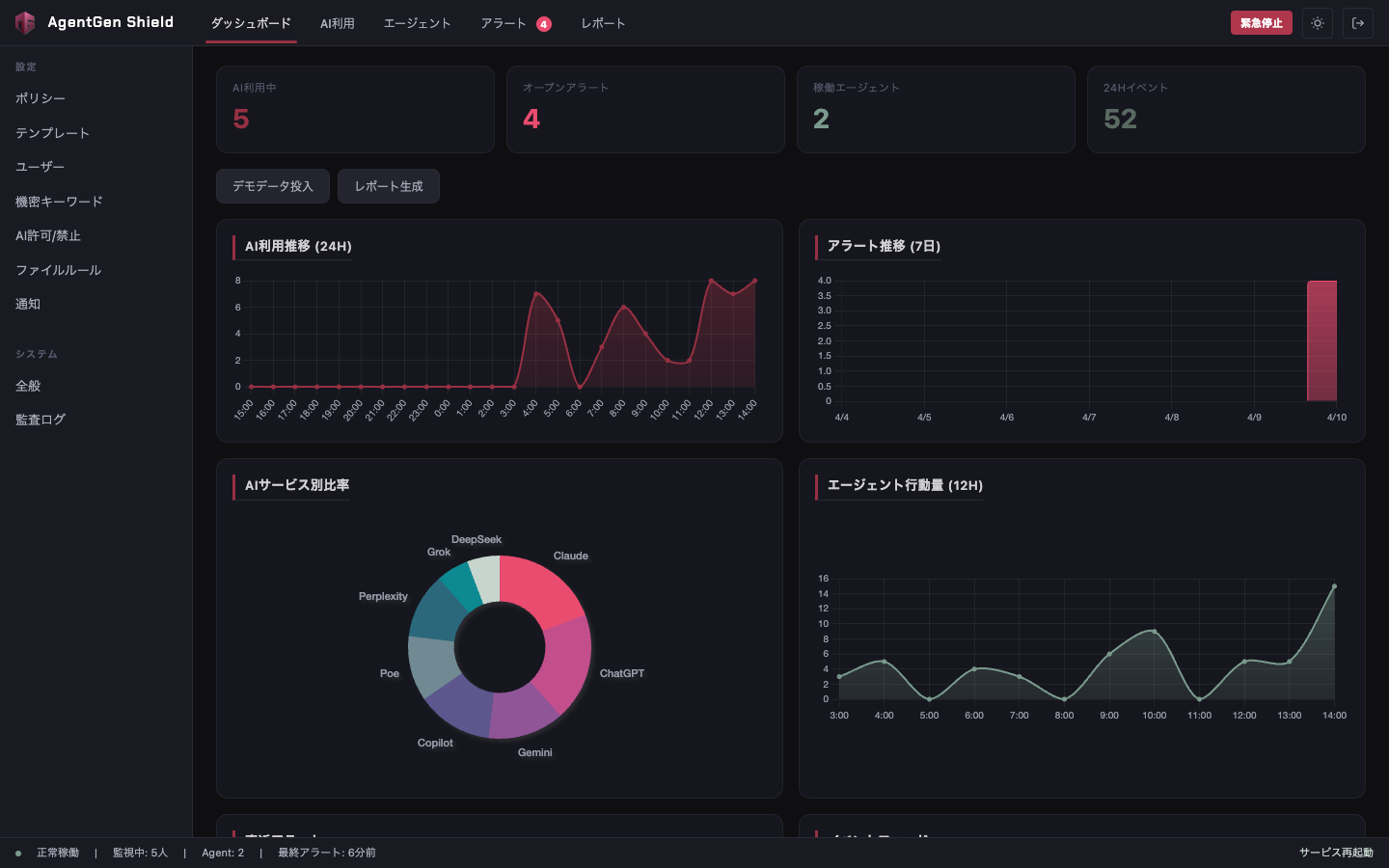Toggle the light/dark theme sun icon
The height and width of the screenshot is (868, 1389).
click(1317, 23)
